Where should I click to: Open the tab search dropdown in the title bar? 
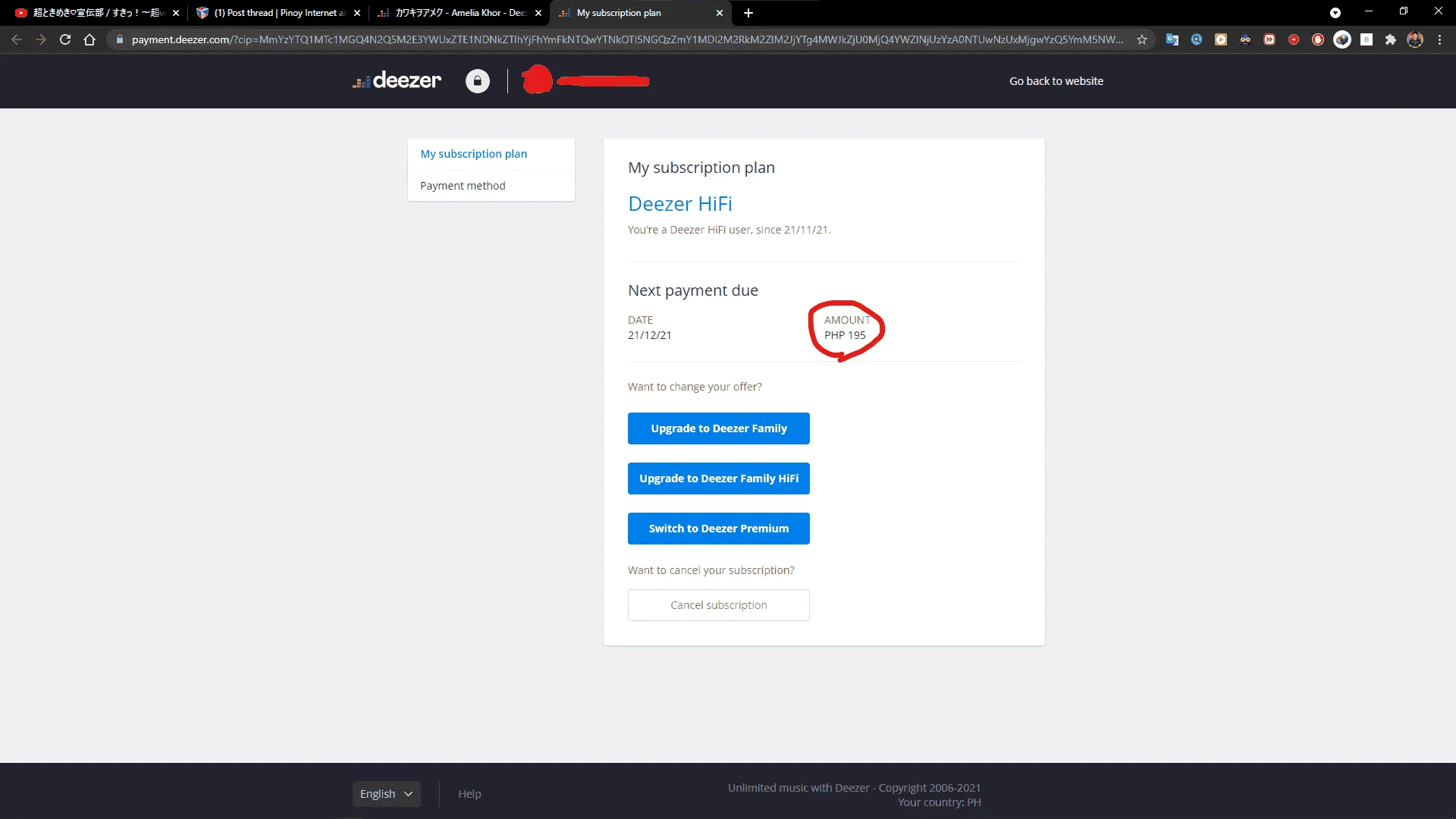[1335, 13]
